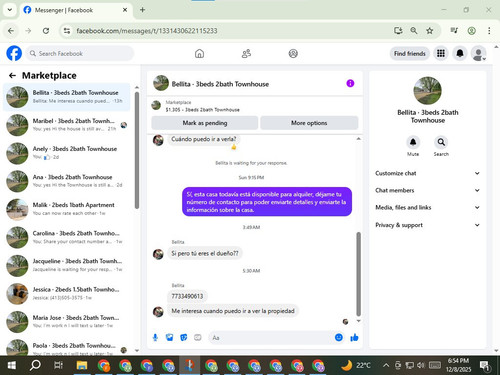Open the weather widget showing 22°C

click(356, 365)
